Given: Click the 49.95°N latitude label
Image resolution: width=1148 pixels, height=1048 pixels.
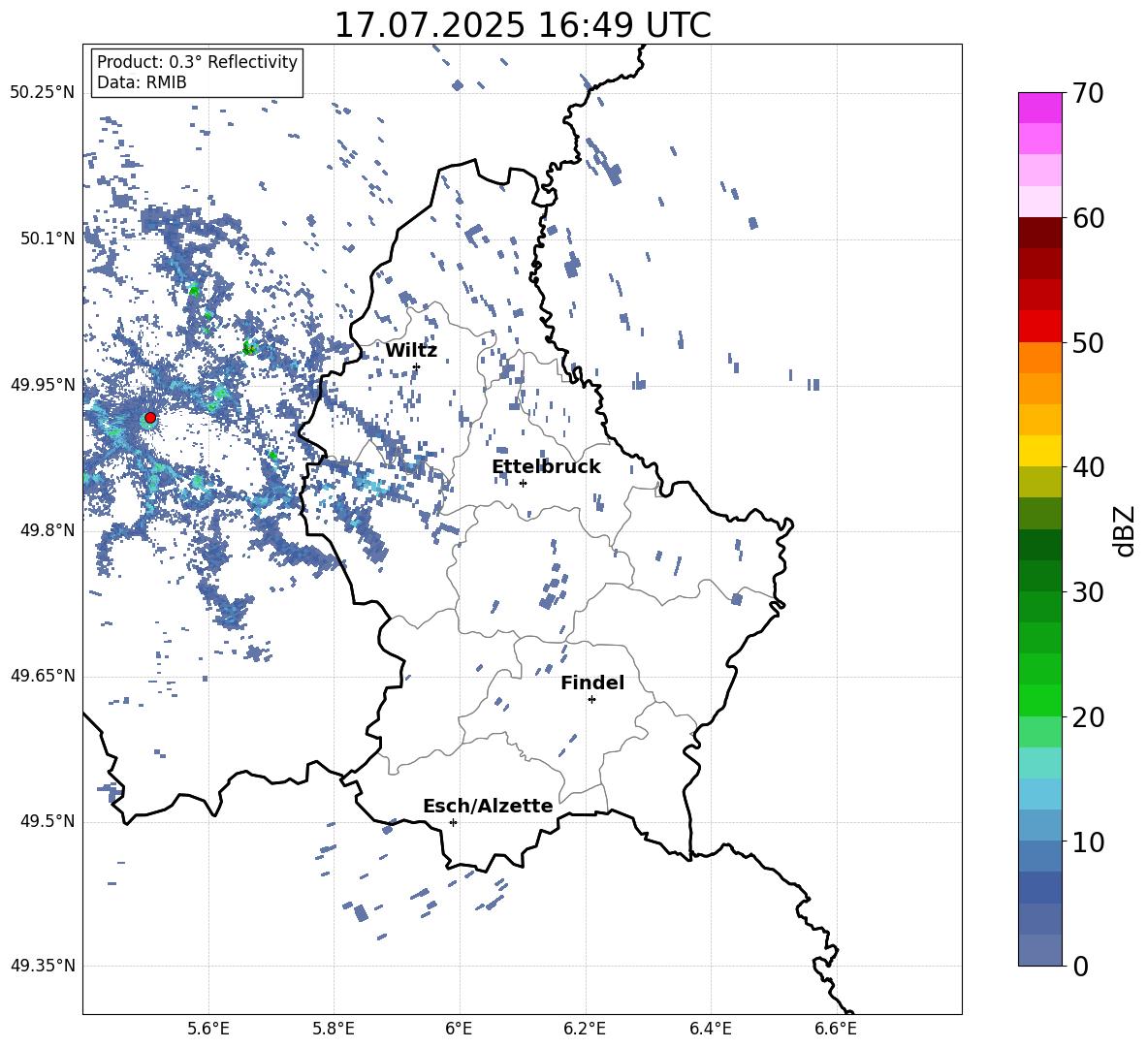Looking at the screenshot, I should (43, 385).
